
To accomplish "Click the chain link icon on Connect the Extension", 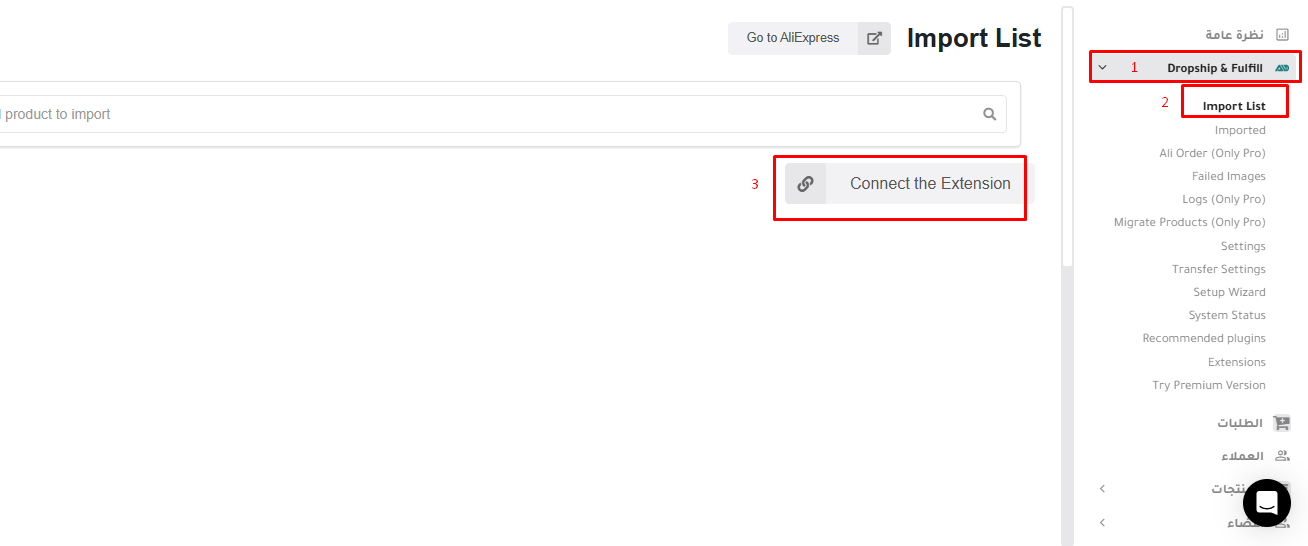I will [x=805, y=184].
